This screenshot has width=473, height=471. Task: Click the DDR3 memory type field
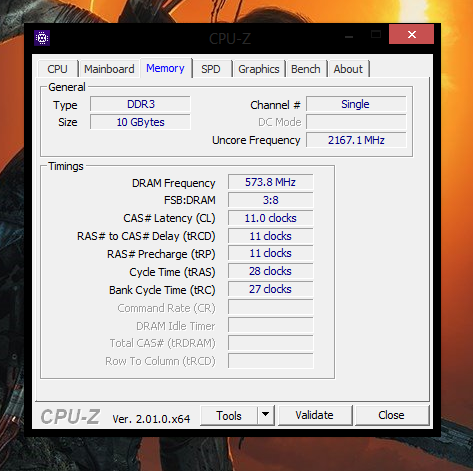point(140,104)
